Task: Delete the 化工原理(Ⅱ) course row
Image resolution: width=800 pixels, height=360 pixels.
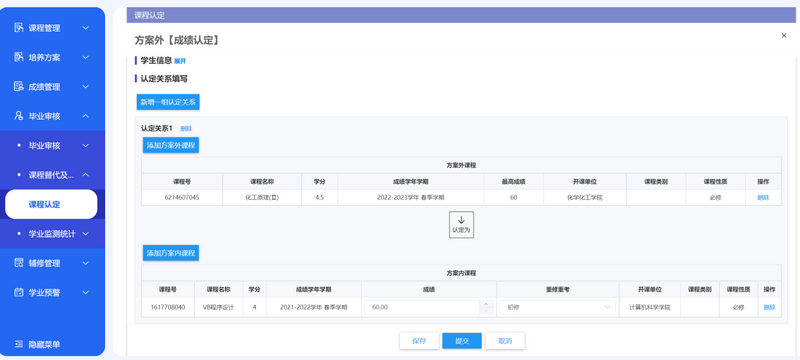Action: pyautogui.click(x=763, y=197)
